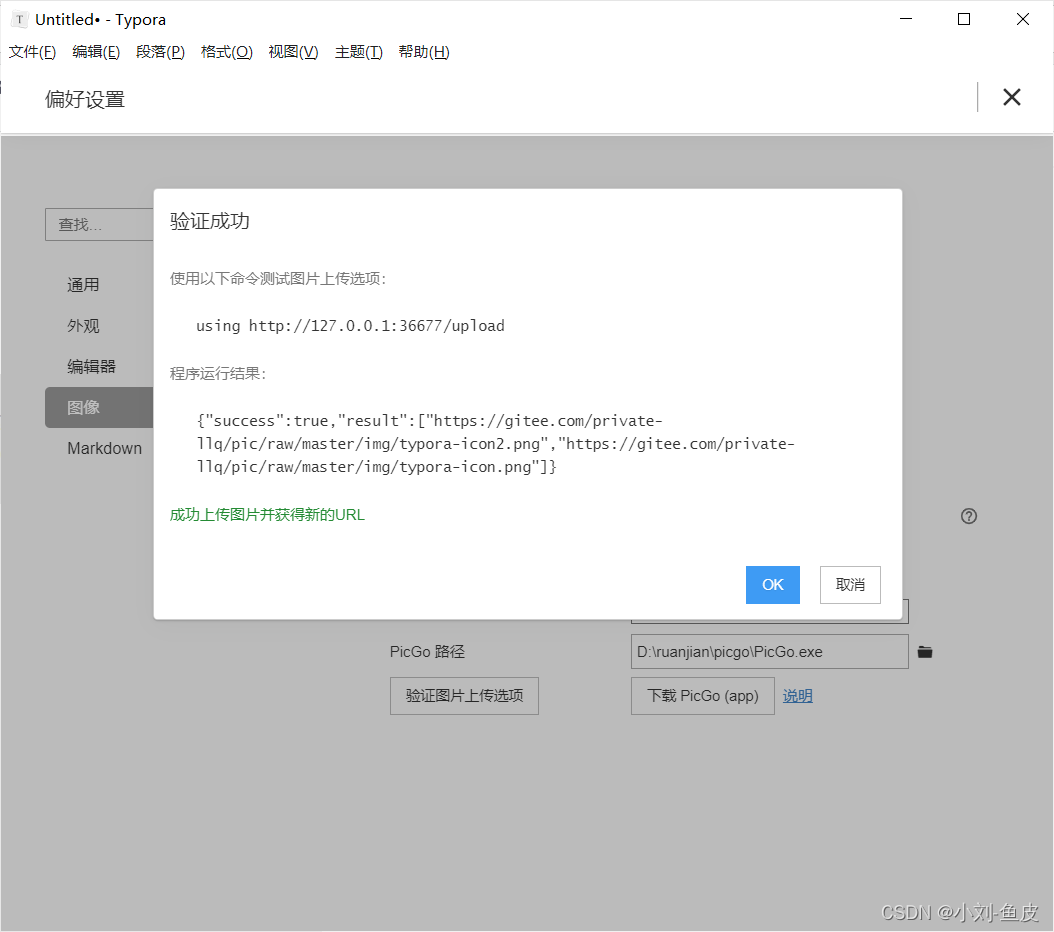
Task: Open the 主题 menu
Action: point(358,52)
